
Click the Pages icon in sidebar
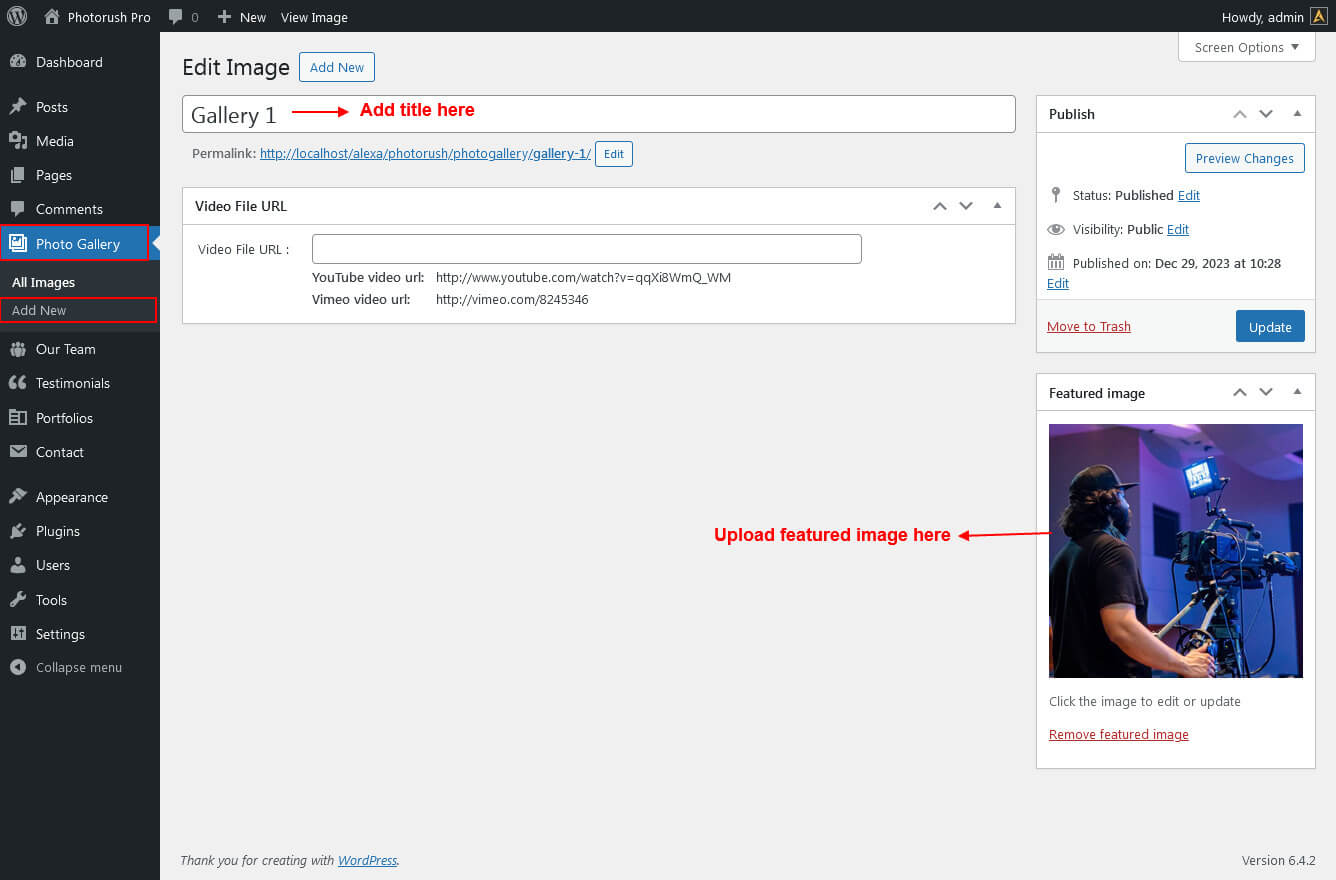click(x=18, y=175)
